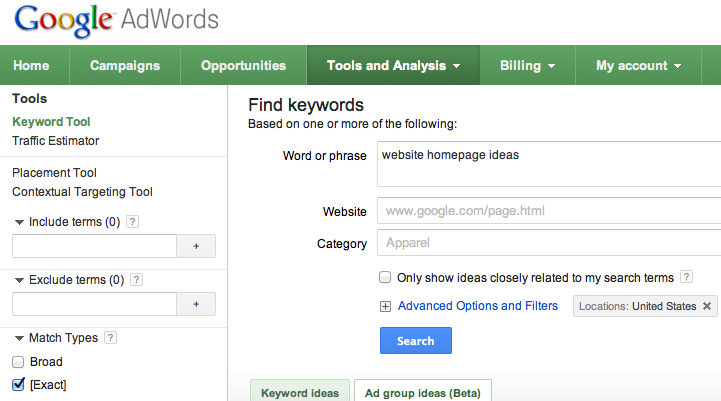Open help for Include terms
The width and height of the screenshot is (721, 401).
click(x=132, y=222)
